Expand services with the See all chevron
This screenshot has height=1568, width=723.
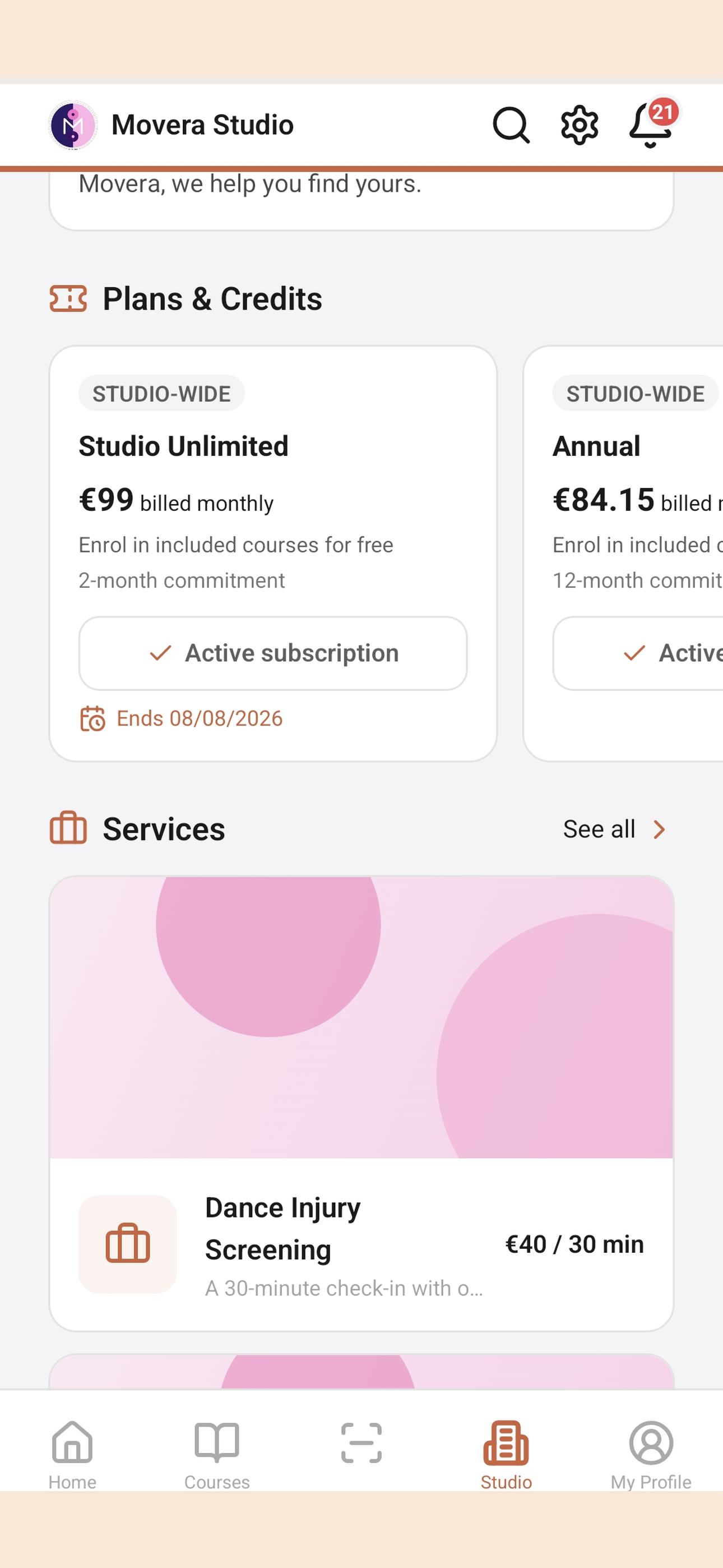[659, 829]
